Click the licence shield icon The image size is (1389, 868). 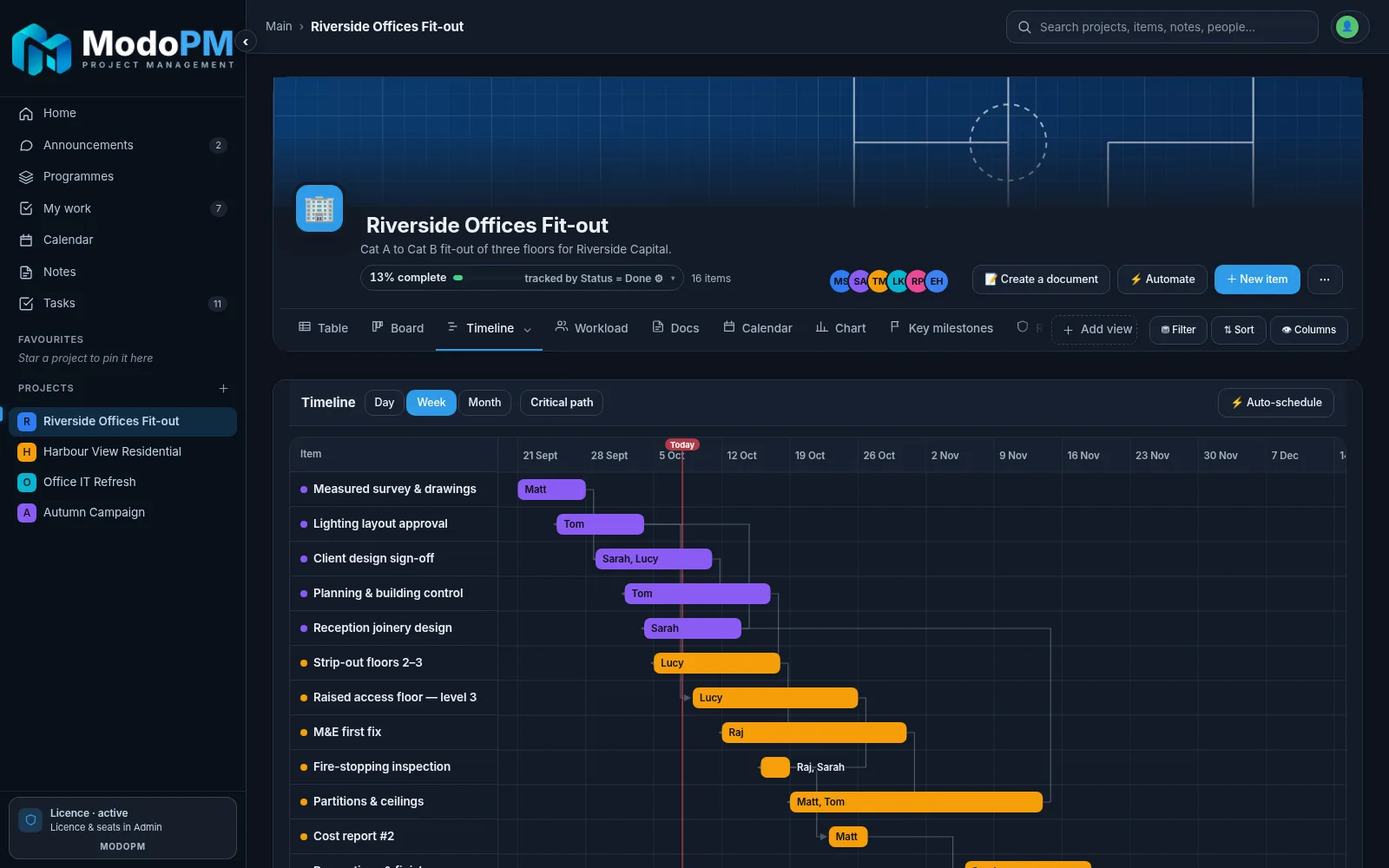(30, 820)
